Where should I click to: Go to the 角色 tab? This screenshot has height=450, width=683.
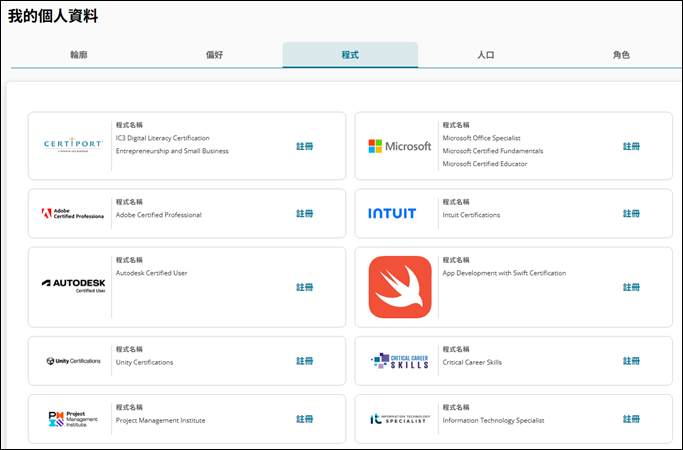[x=621, y=55]
